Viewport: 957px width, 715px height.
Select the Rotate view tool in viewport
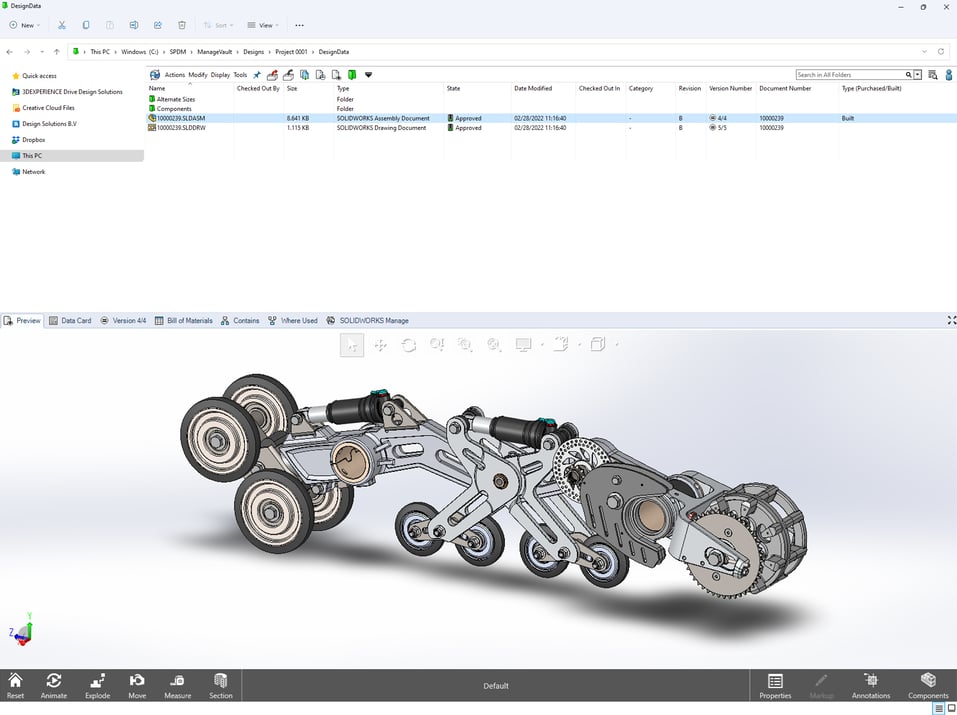(408, 345)
